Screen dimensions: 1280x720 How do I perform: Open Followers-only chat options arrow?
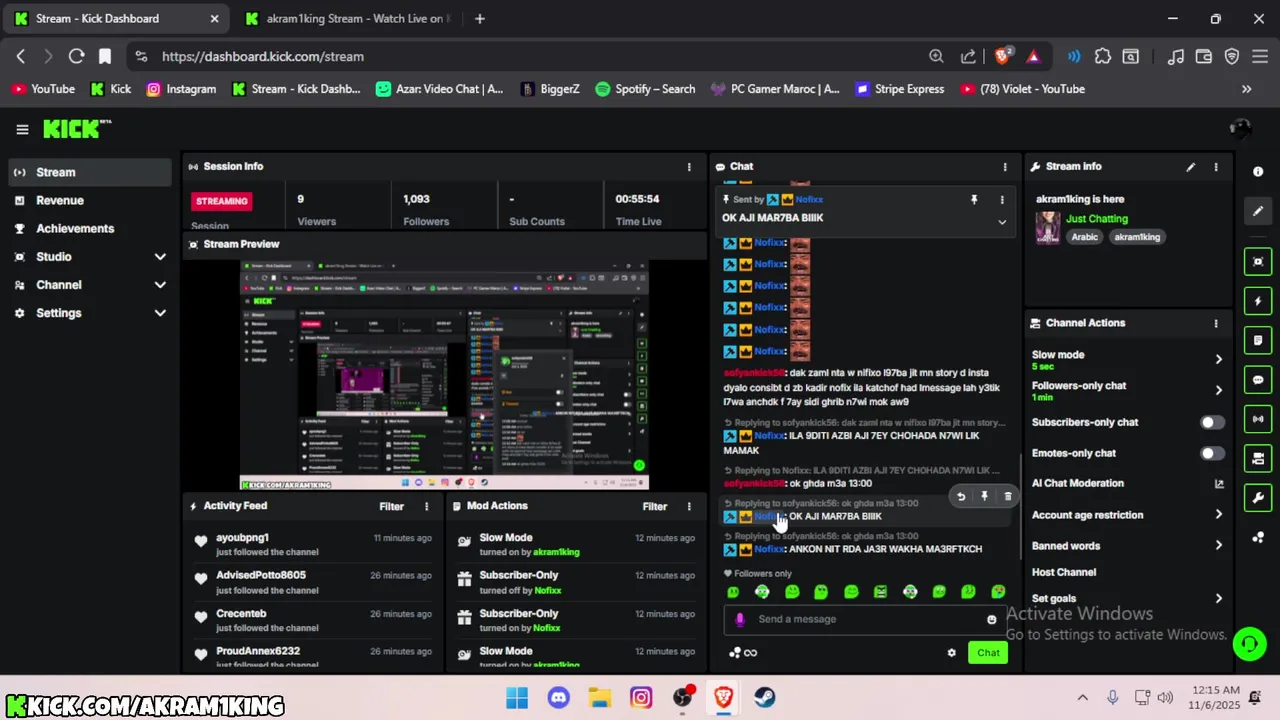[x=1218, y=390]
